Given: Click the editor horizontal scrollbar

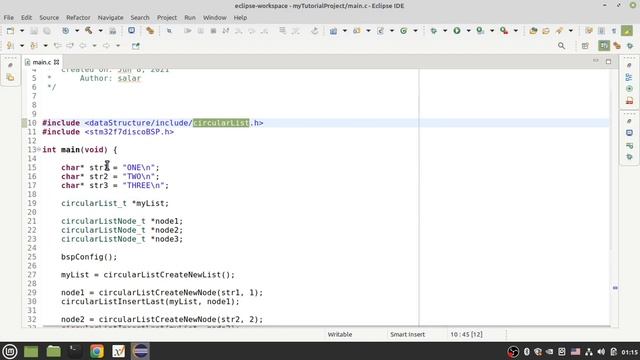Looking at the screenshot, I should pyautogui.click(x=327, y=326).
